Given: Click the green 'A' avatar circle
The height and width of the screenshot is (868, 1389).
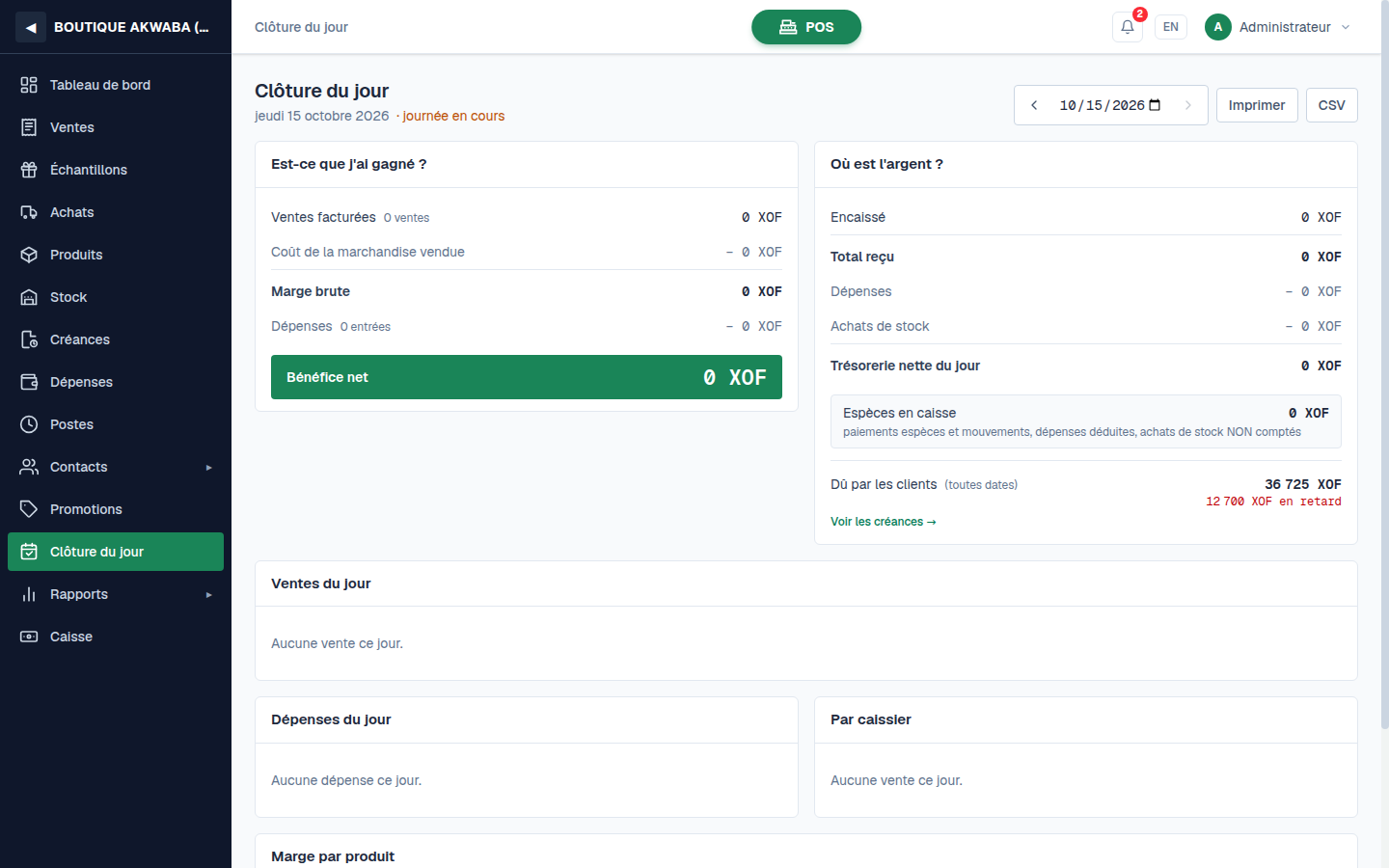Looking at the screenshot, I should [x=1218, y=27].
